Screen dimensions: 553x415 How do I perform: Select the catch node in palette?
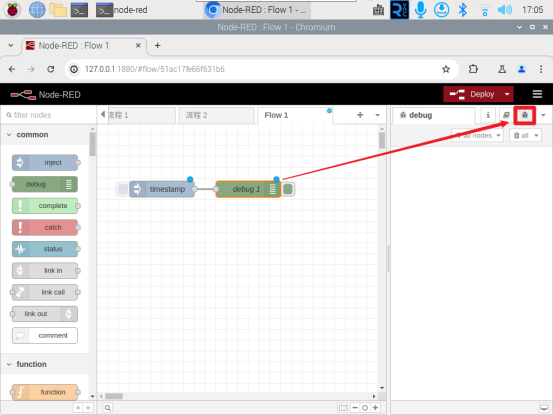[x=45, y=227]
